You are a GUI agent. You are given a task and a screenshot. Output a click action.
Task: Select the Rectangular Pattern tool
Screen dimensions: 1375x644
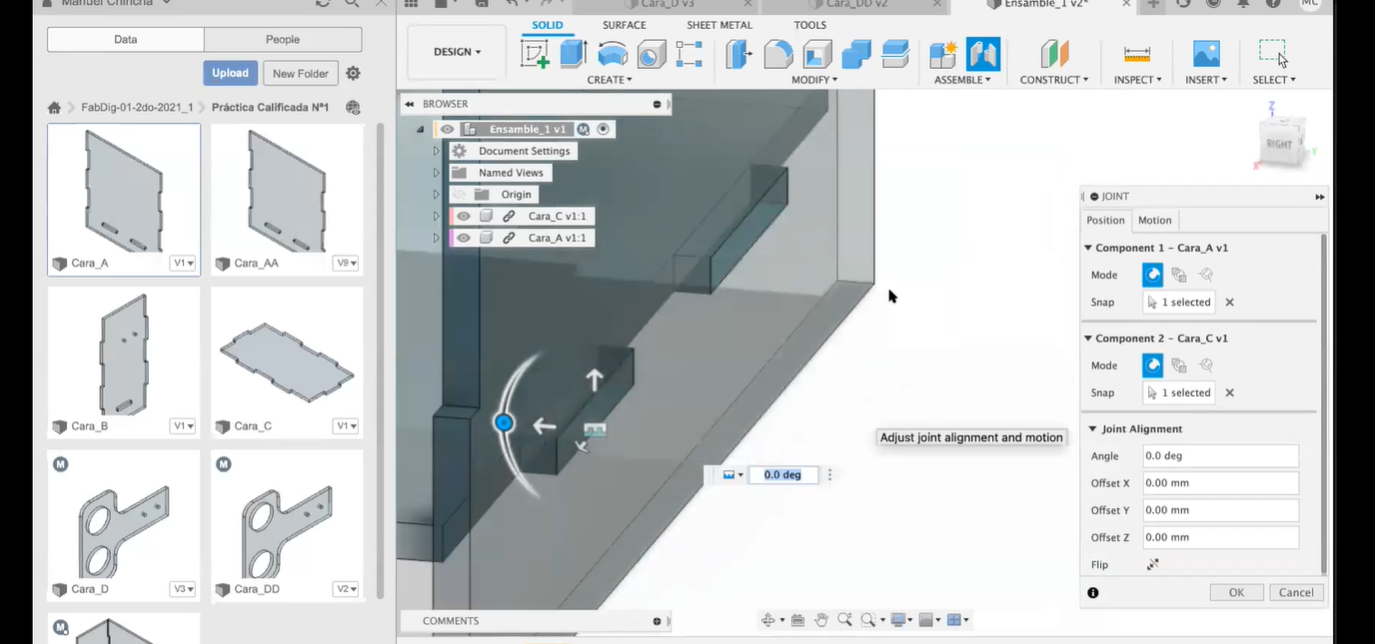[x=689, y=53]
